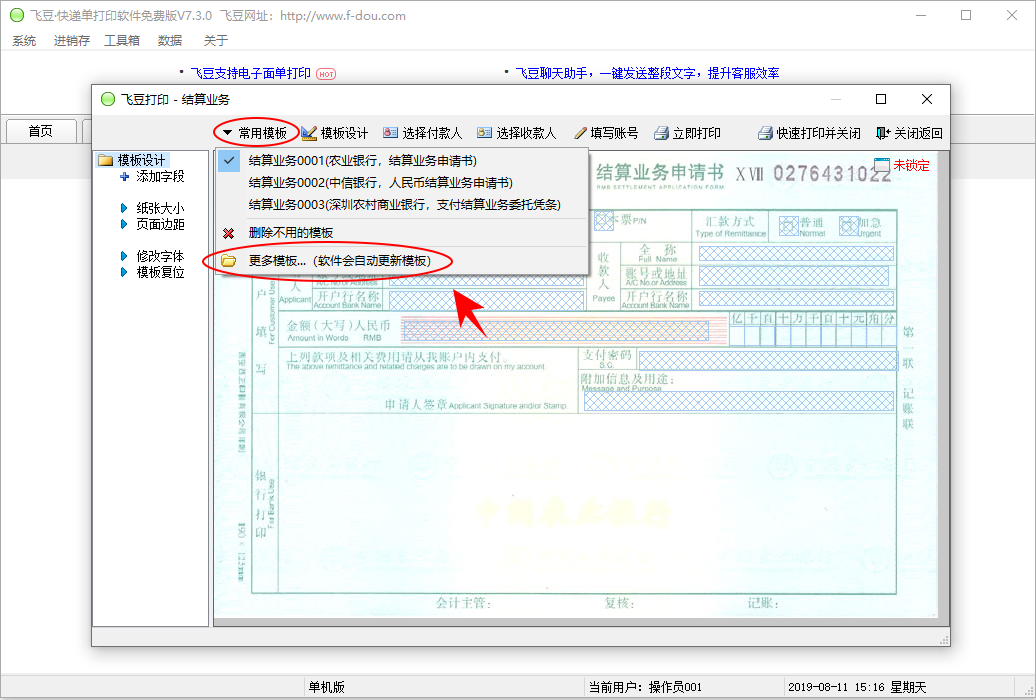Click the 选择收款人 card icon
Screen dimensions: 1036x700
tap(484, 133)
